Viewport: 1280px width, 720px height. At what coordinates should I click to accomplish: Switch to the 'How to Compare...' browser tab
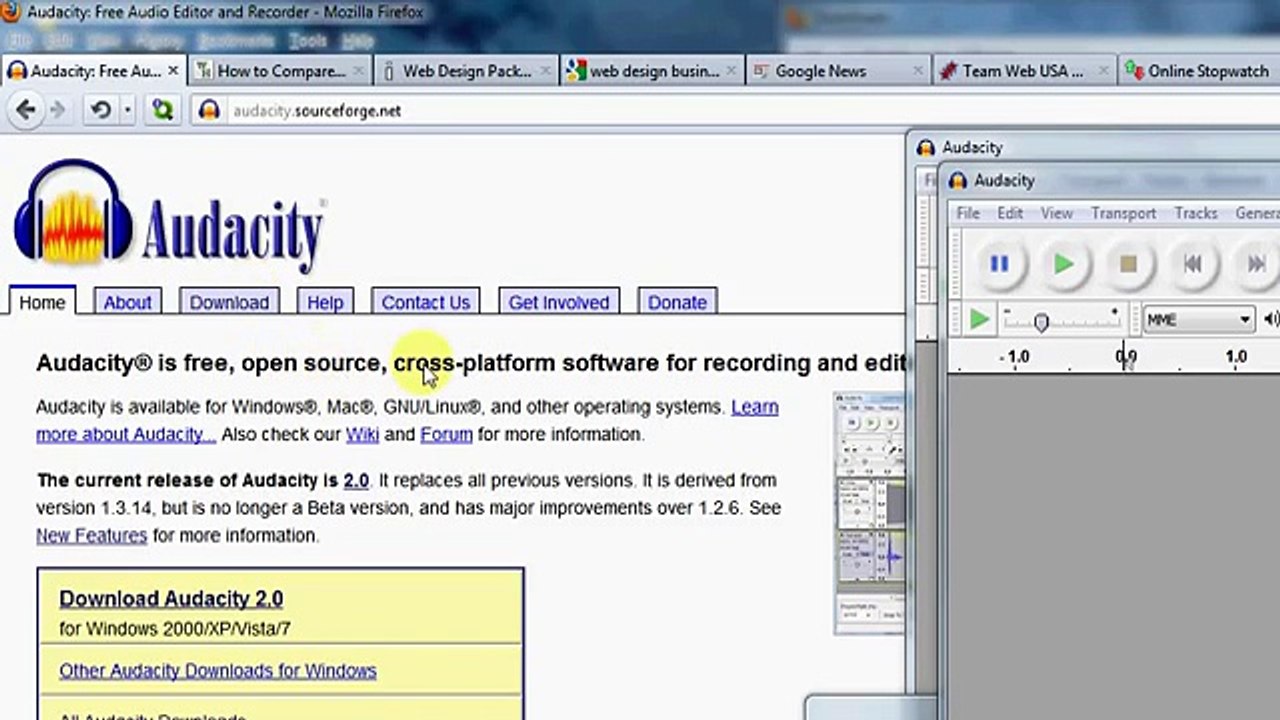point(280,71)
